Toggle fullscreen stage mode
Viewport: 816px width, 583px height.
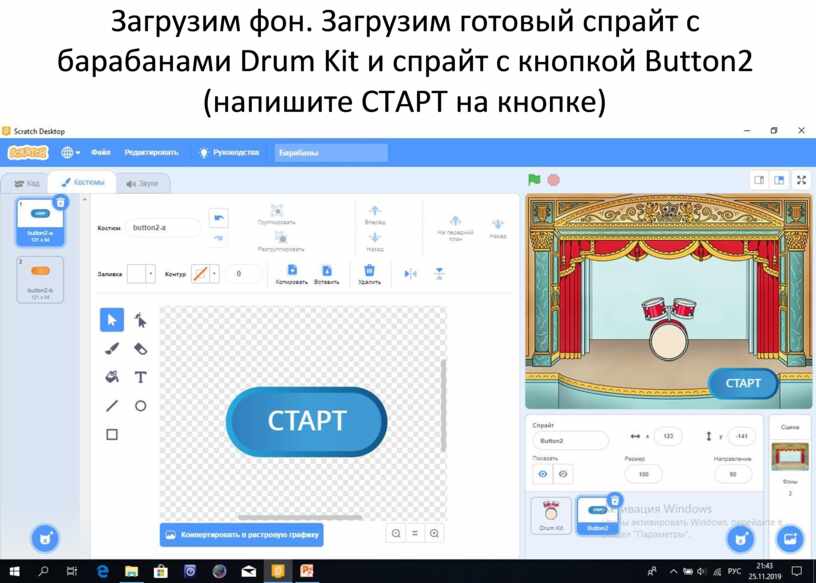coord(800,180)
